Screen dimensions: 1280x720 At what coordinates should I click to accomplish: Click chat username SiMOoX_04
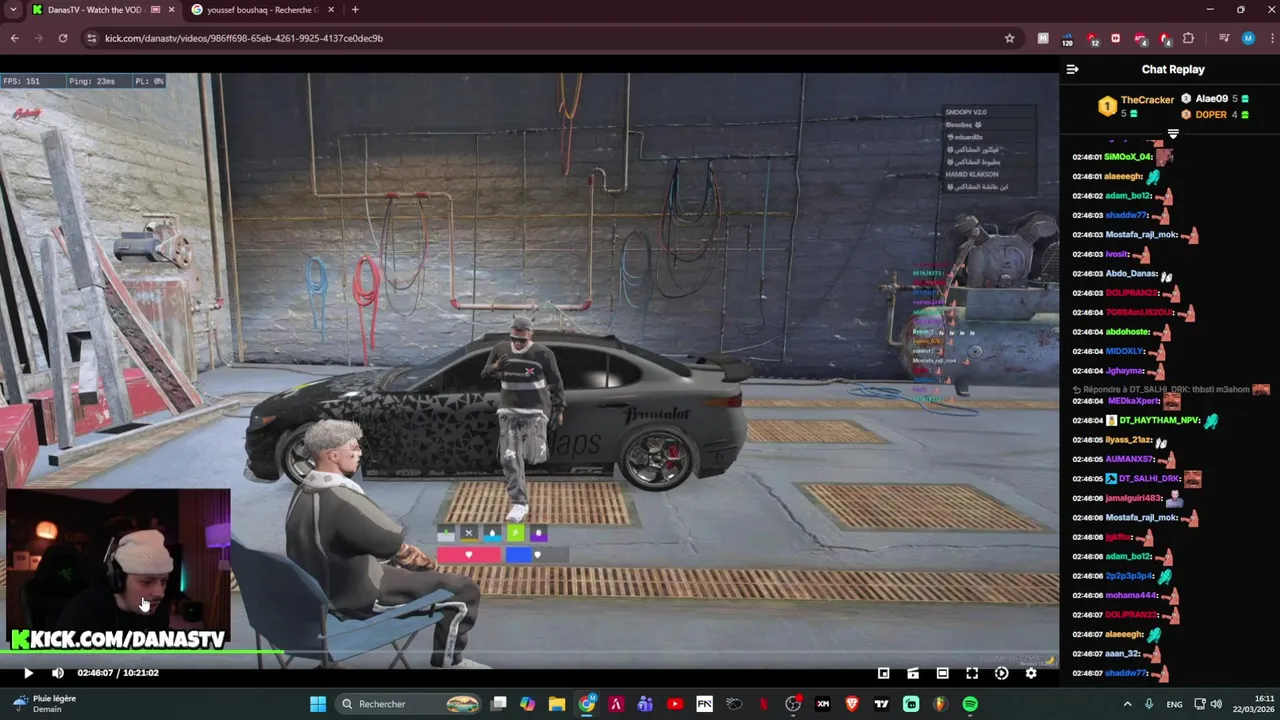click(1128, 157)
